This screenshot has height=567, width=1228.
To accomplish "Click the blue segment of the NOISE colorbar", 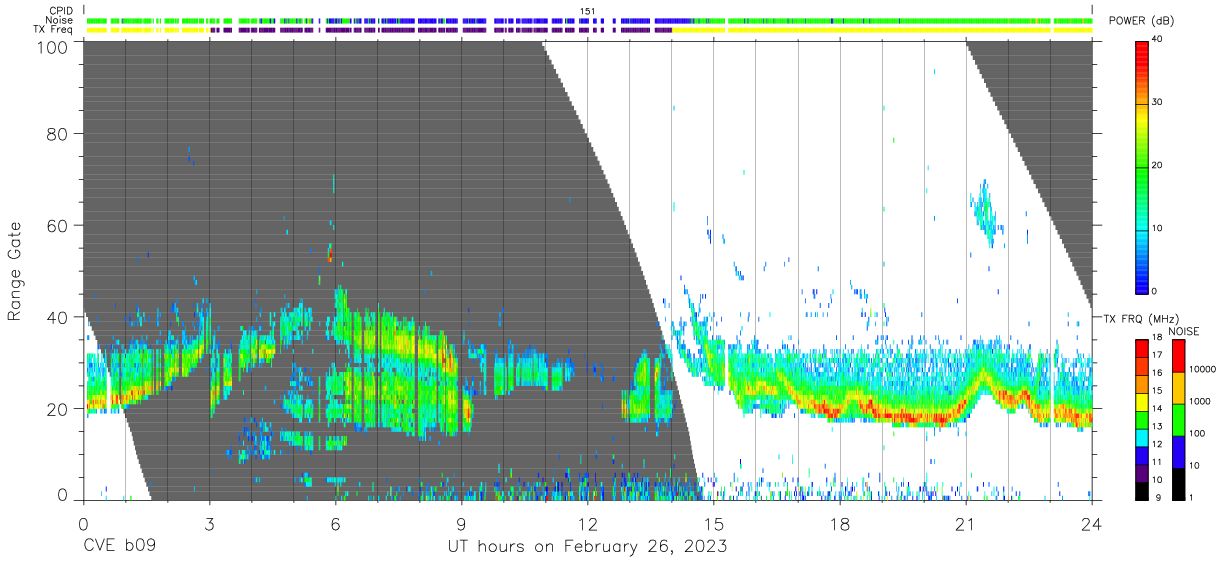I will tap(1179, 452).
